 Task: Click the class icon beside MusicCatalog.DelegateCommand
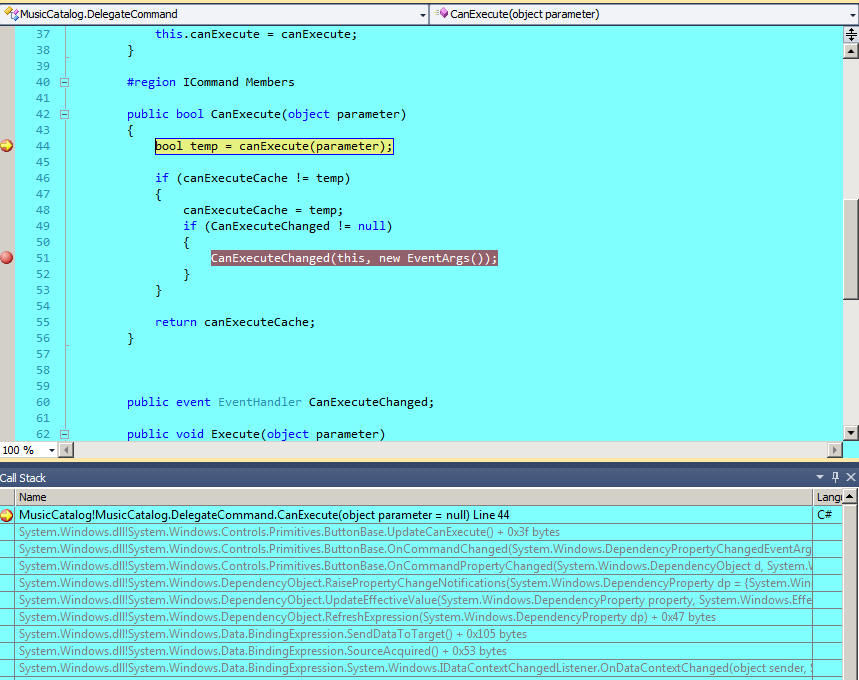point(12,14)
